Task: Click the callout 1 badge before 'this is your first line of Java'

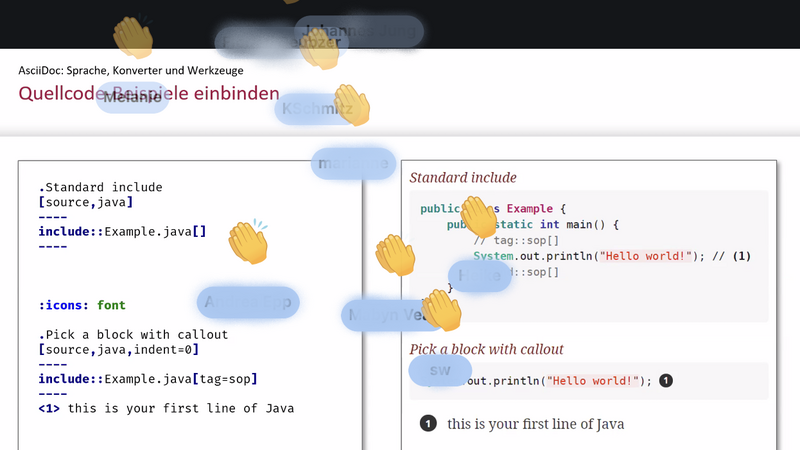Action: (428, 423)
